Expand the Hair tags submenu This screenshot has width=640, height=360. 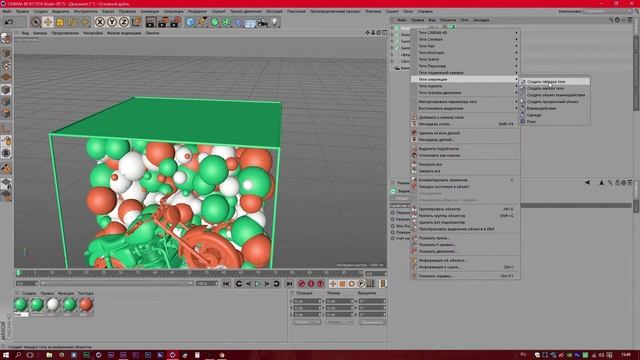click(465, 46)
